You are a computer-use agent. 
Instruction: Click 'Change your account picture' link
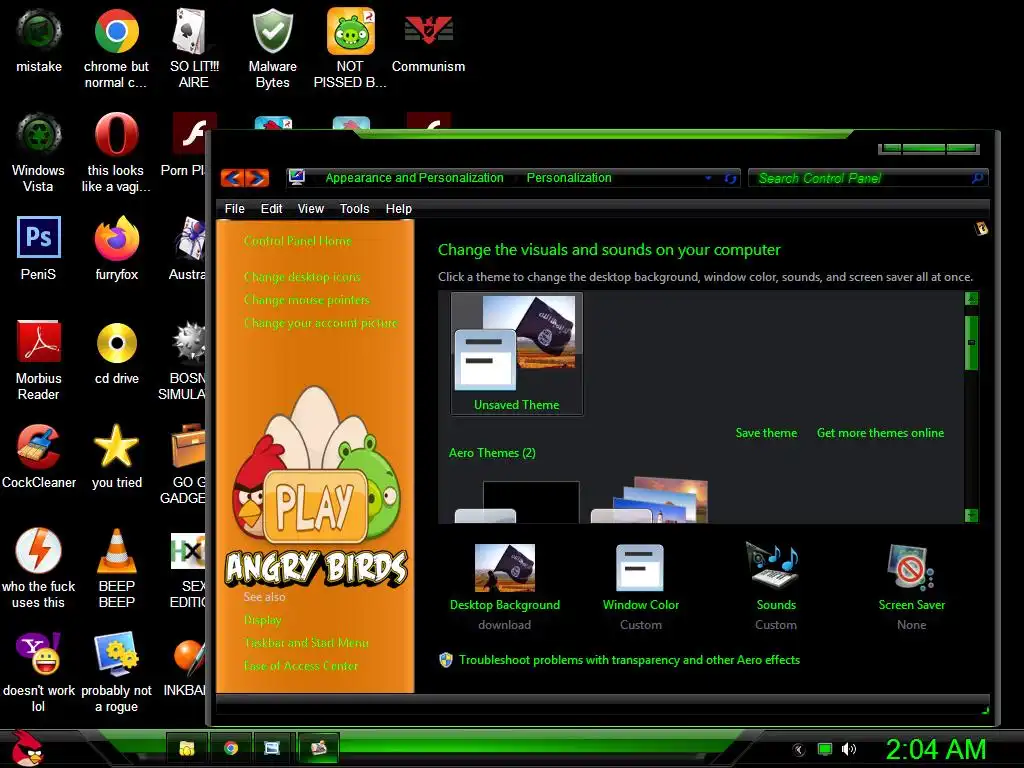(320, 323)
